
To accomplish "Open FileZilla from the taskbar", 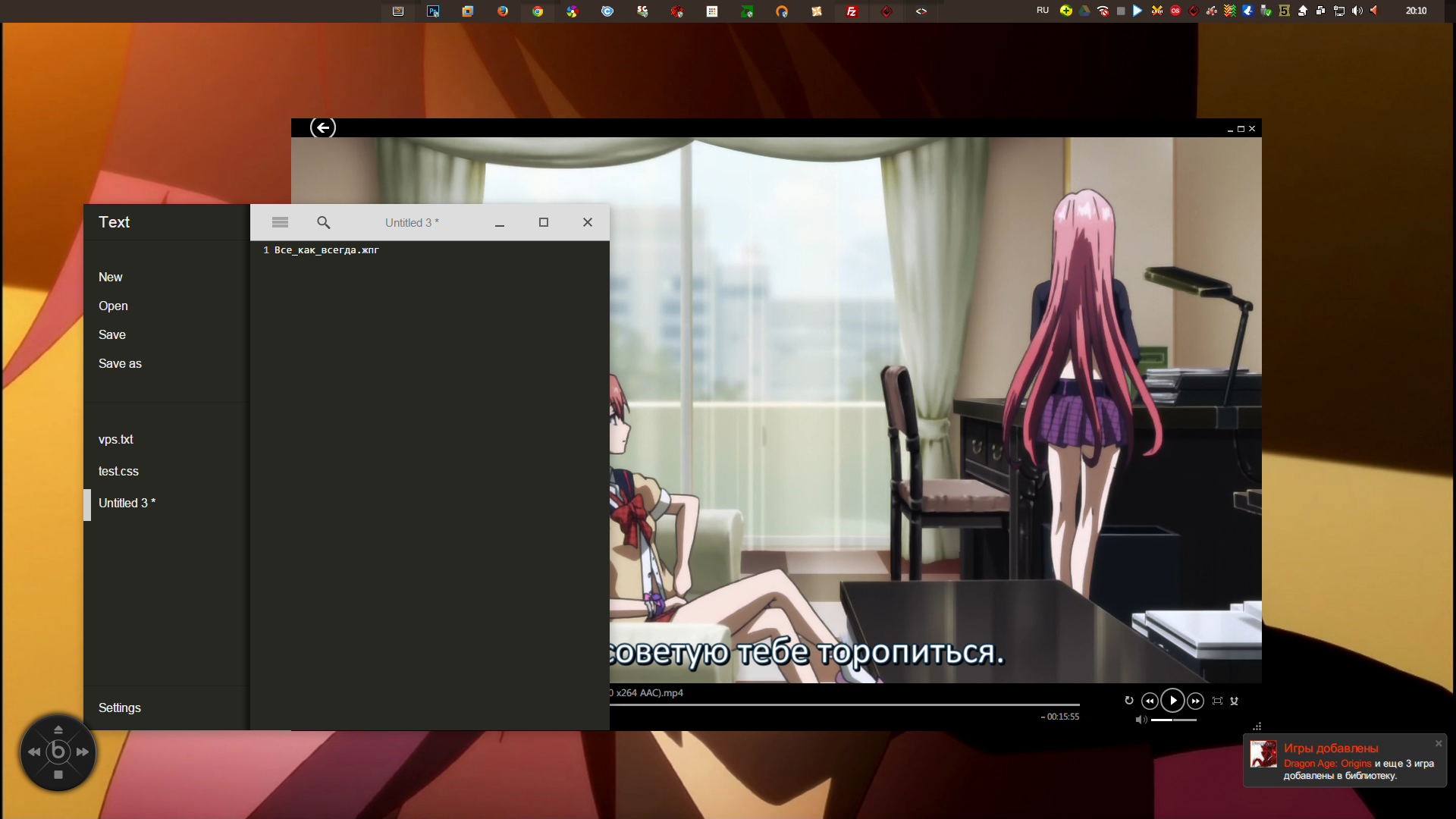I will click(x=852, y=11).
